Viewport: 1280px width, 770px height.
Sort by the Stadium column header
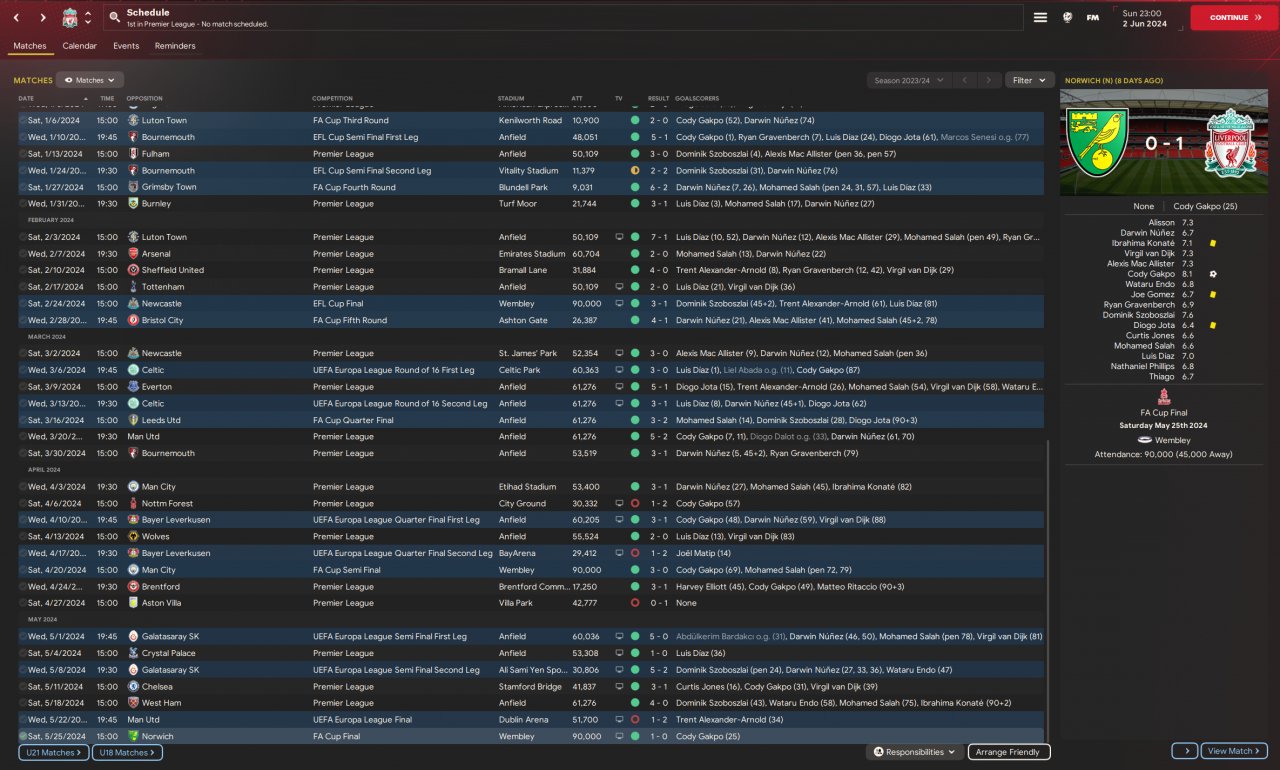(x=511, y=99)
